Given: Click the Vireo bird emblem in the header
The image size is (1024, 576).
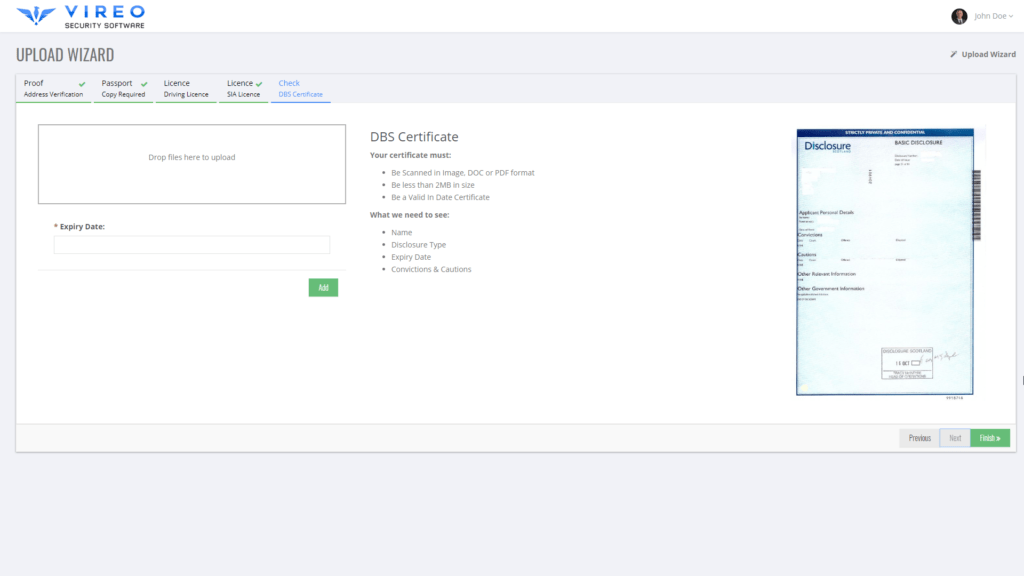Looking at the screenshot, I should click(x=34, y=14).
